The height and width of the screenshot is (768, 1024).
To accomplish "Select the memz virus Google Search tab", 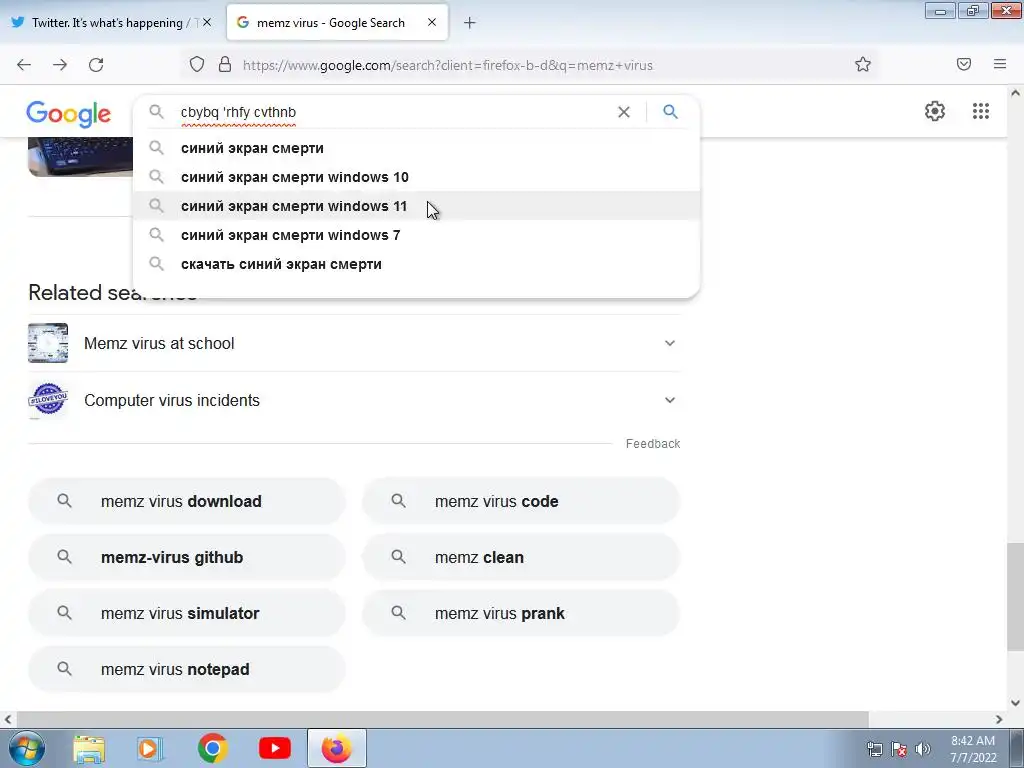I will [x=337, y=22].
